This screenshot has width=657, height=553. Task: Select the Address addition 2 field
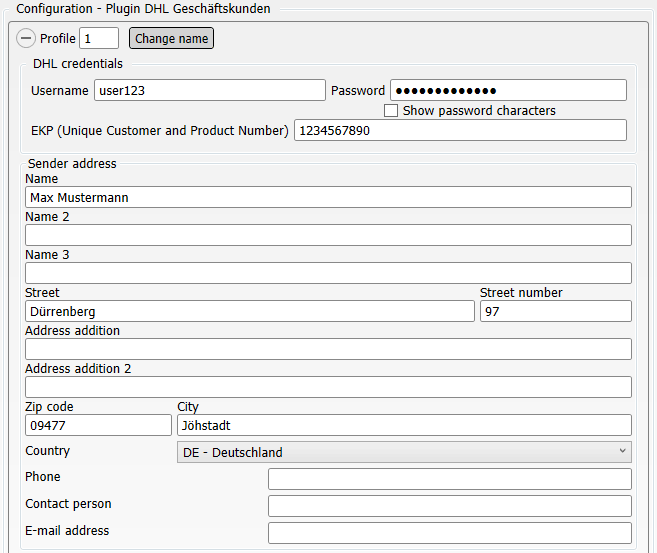pos(328,387)
